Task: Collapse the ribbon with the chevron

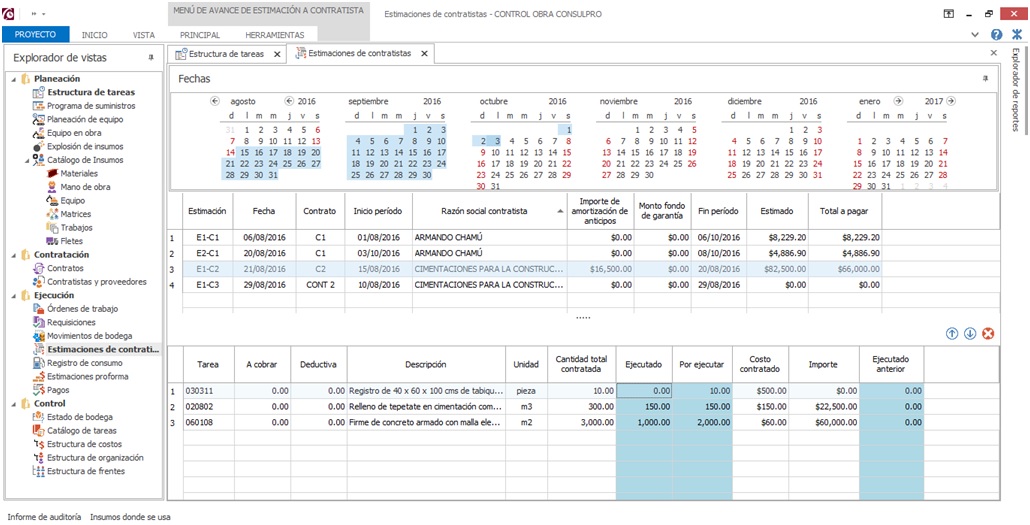Action: click(975, 35)
